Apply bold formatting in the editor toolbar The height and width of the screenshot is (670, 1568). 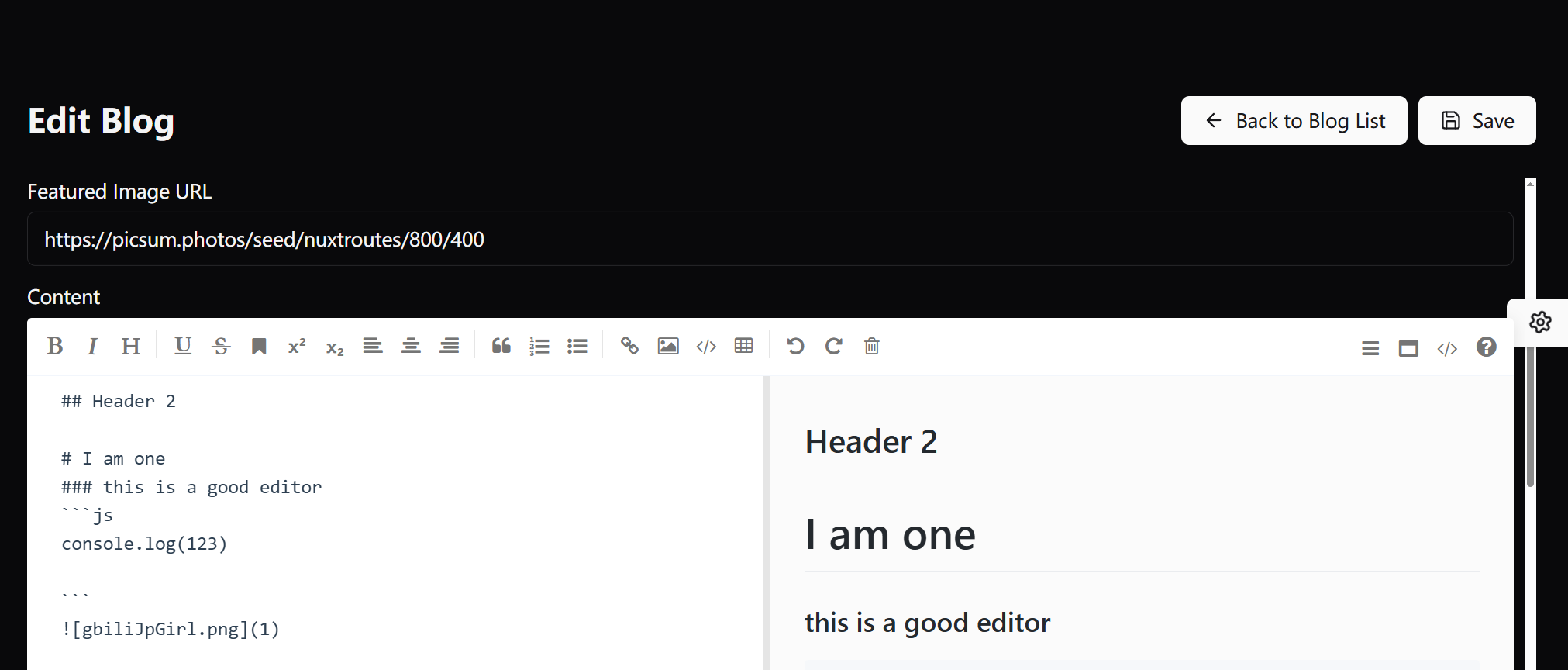click(55, 346)
